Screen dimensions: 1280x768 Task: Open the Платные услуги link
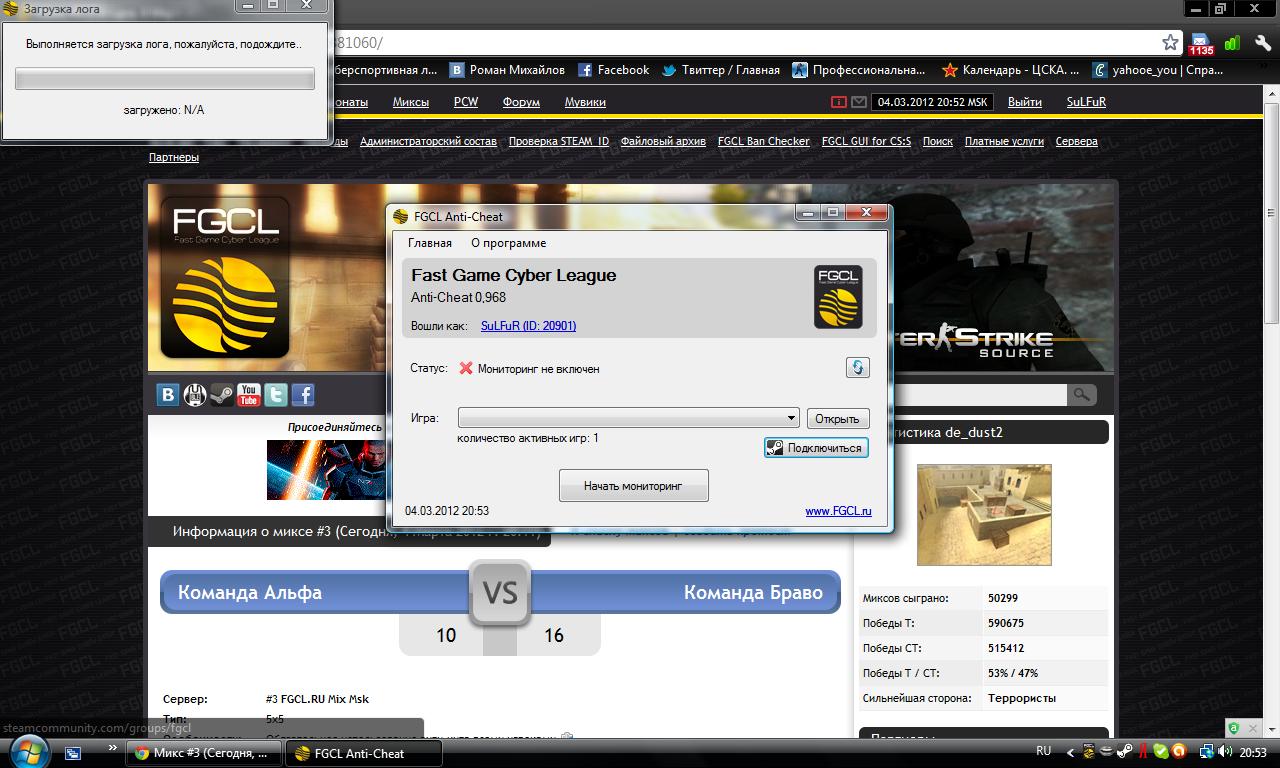point(1004,141)
